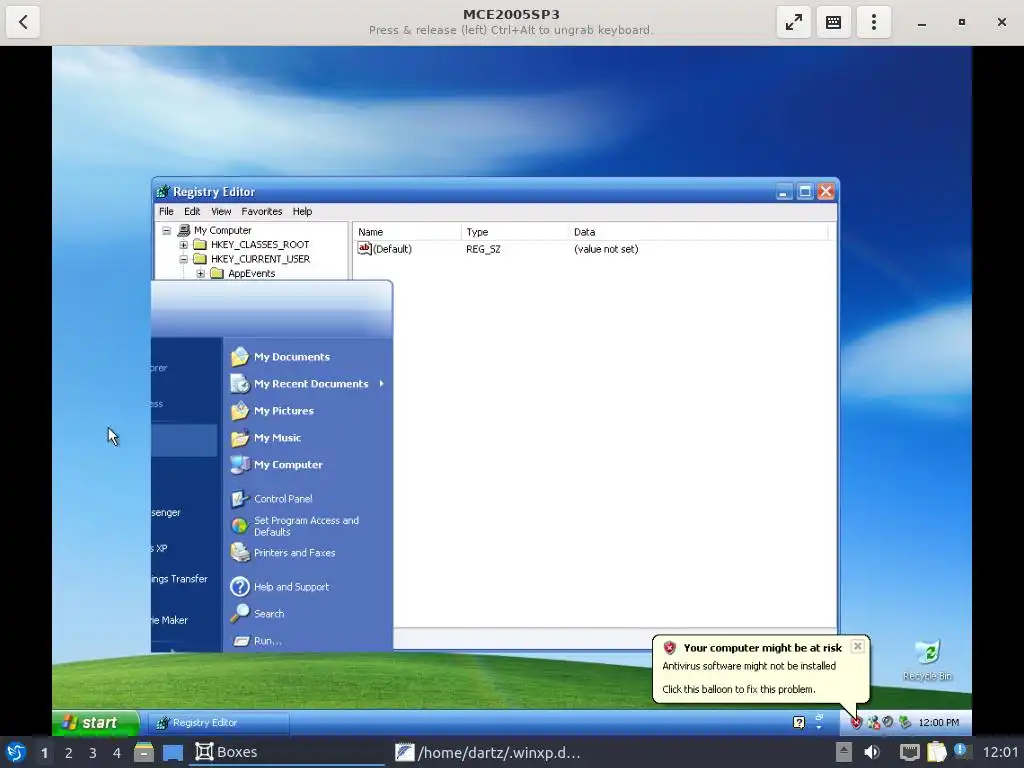Toggle fullscreen in Boxes header
This screenshot has width=1024, height=768.
[793, 22]
